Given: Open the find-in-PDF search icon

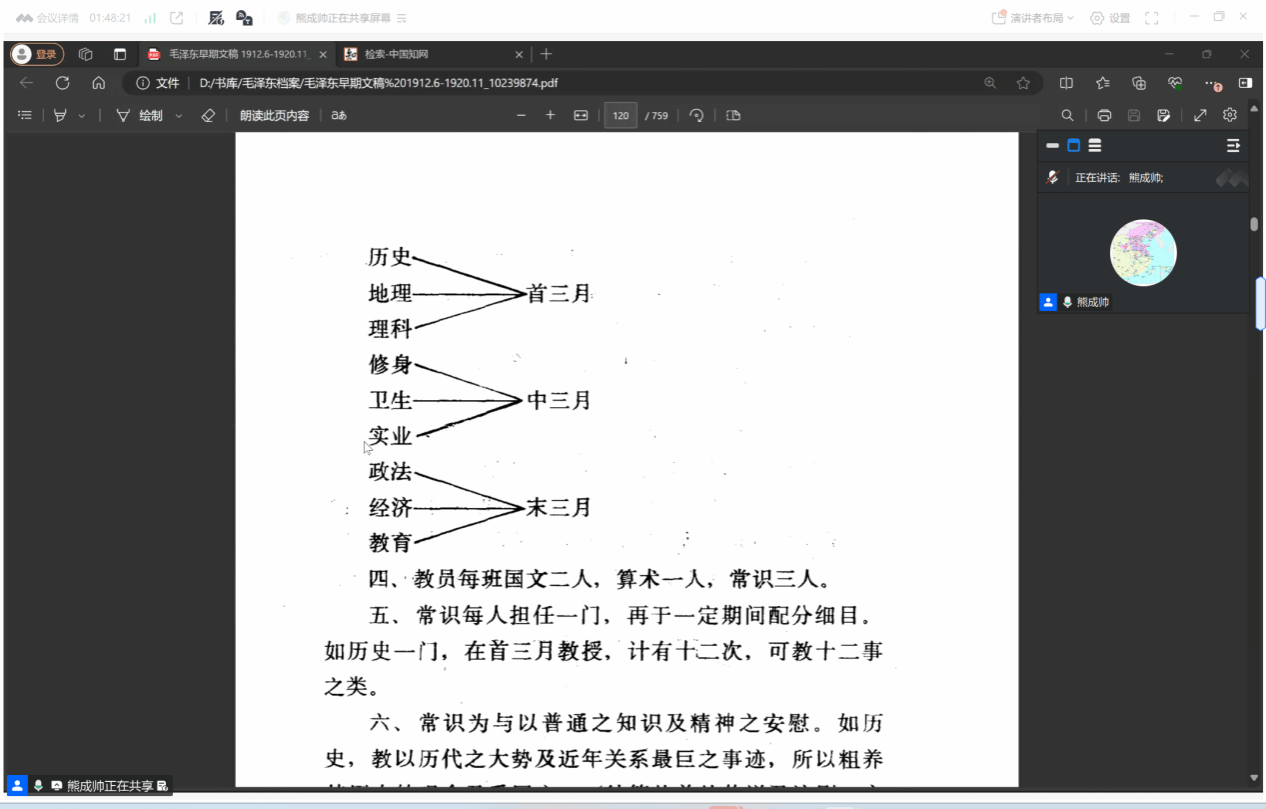Looking at the screenshot, I should [x=1067, y=115].
